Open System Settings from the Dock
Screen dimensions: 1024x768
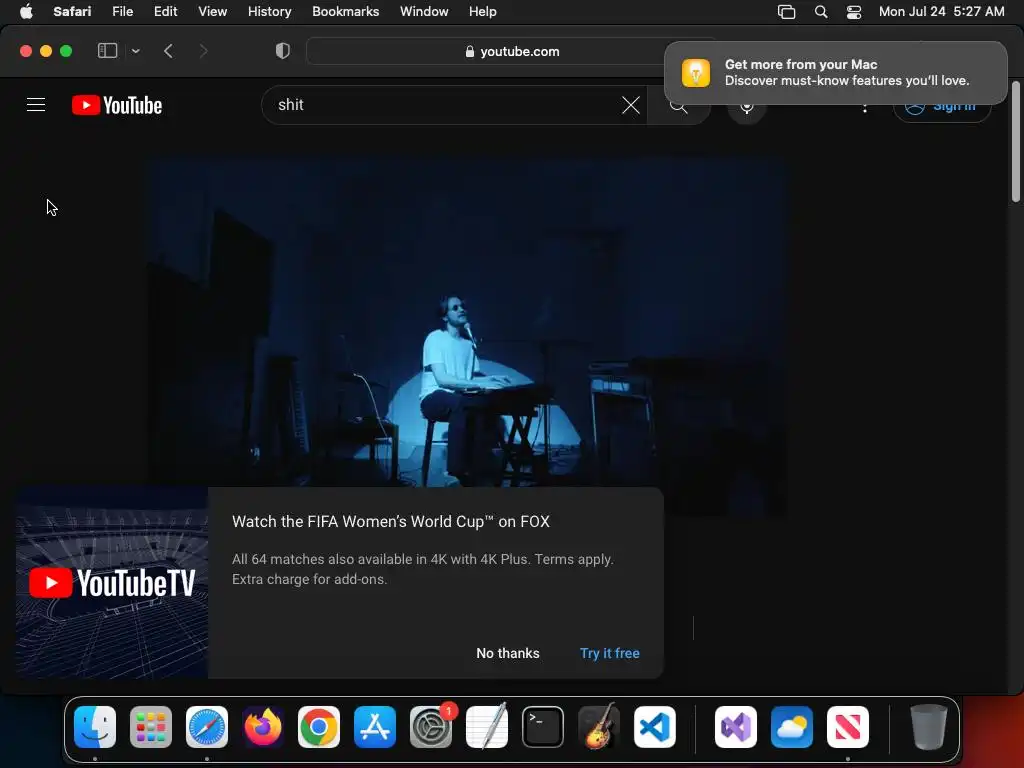pos(431,726)
